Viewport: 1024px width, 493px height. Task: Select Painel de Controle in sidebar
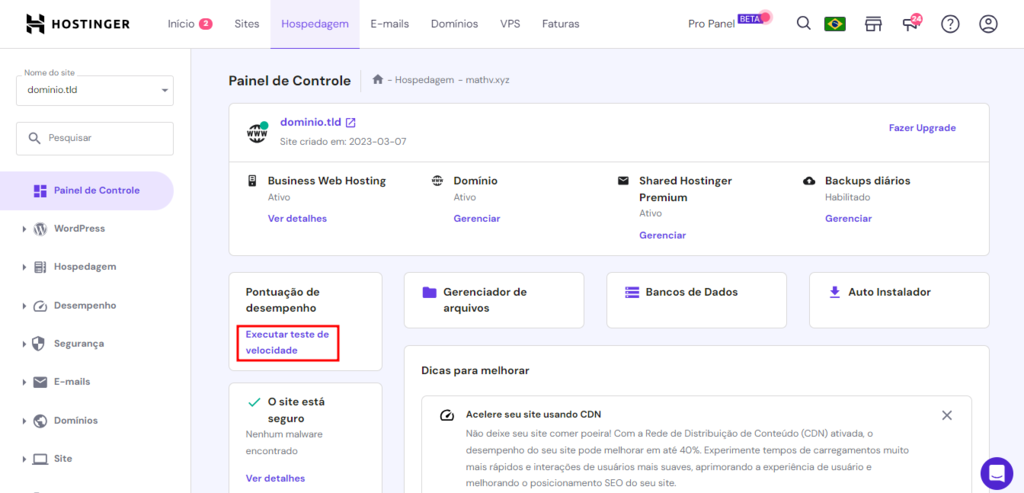(86, 191)
